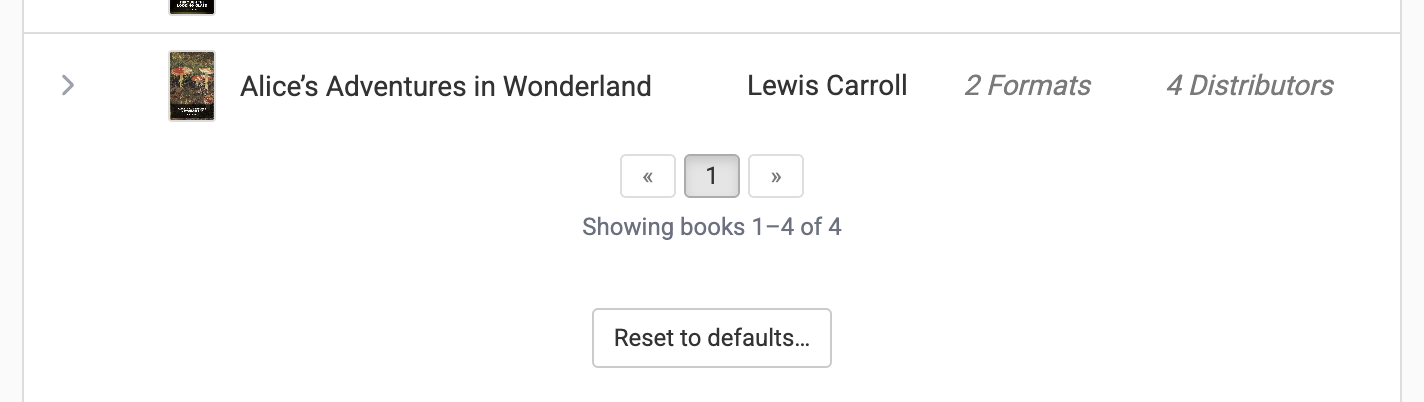Select page 1 in pagination

pyautogui.click(x=711, y=177)
